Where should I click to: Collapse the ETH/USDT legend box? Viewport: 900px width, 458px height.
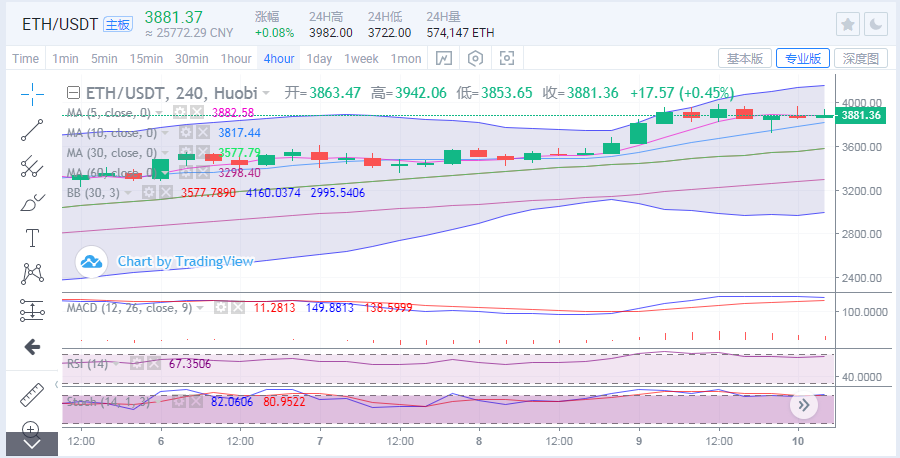click(72, 91)
